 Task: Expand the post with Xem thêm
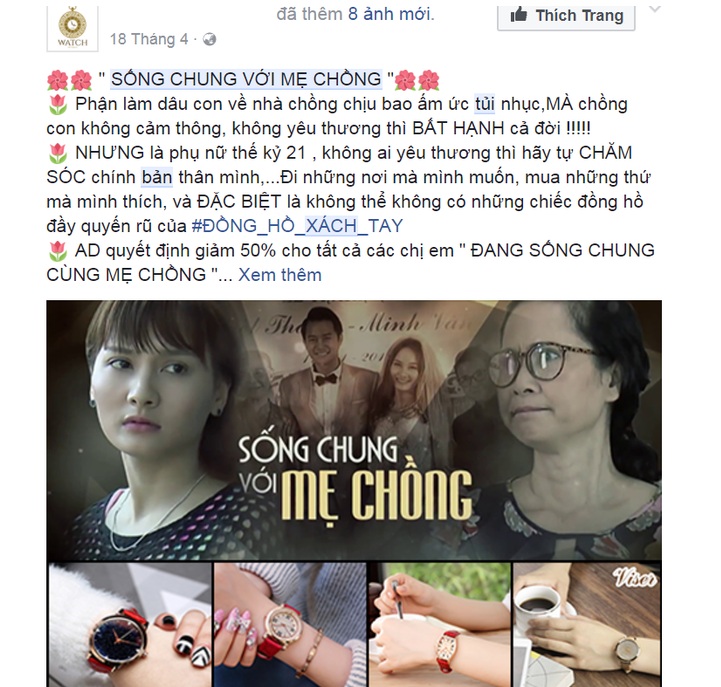(280, 275)
